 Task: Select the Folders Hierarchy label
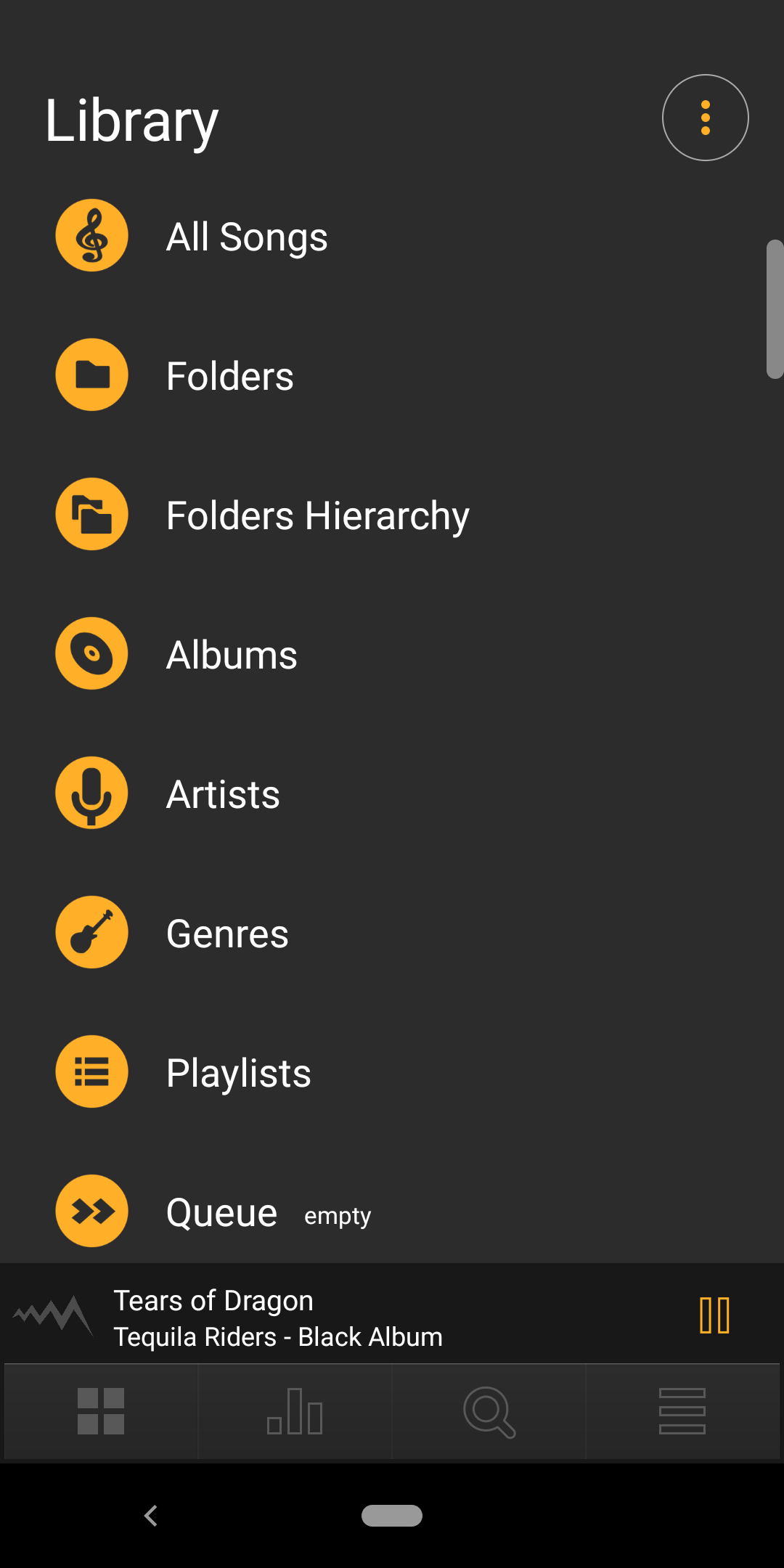[x=318, y=515]
